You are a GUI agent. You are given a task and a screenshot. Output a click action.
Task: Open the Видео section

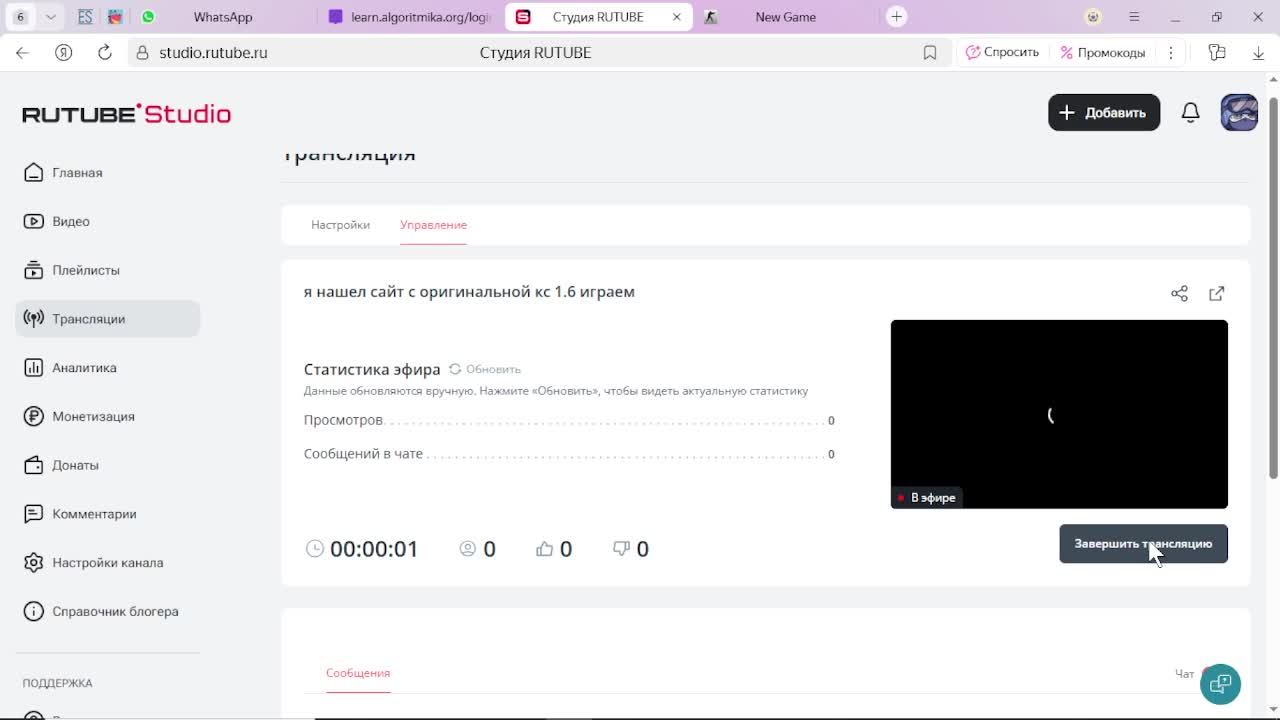[57, 221]
